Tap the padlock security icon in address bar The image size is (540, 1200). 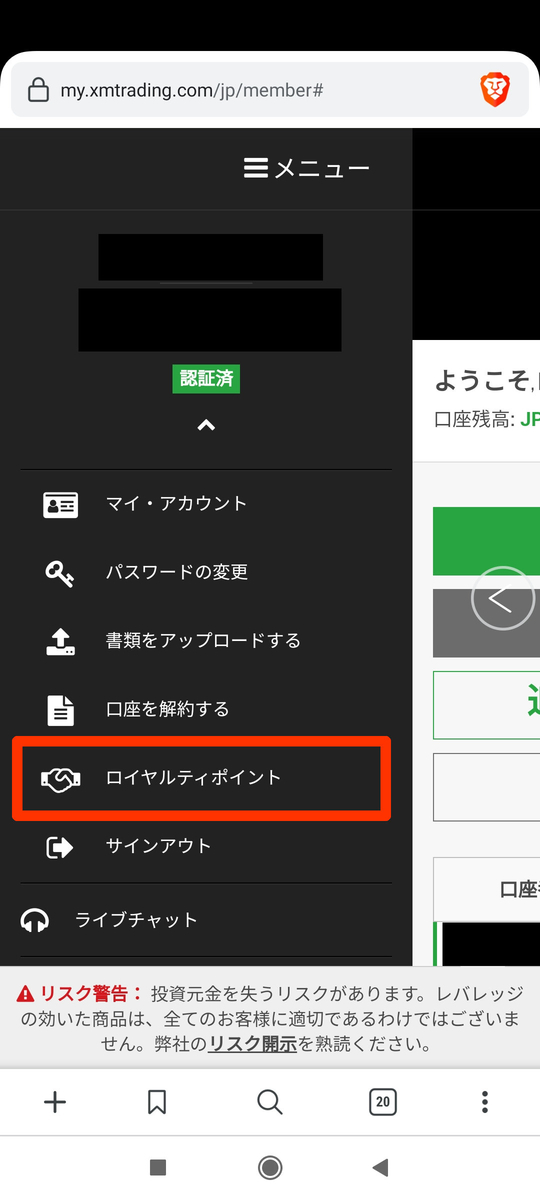click(x=38, y=91)
